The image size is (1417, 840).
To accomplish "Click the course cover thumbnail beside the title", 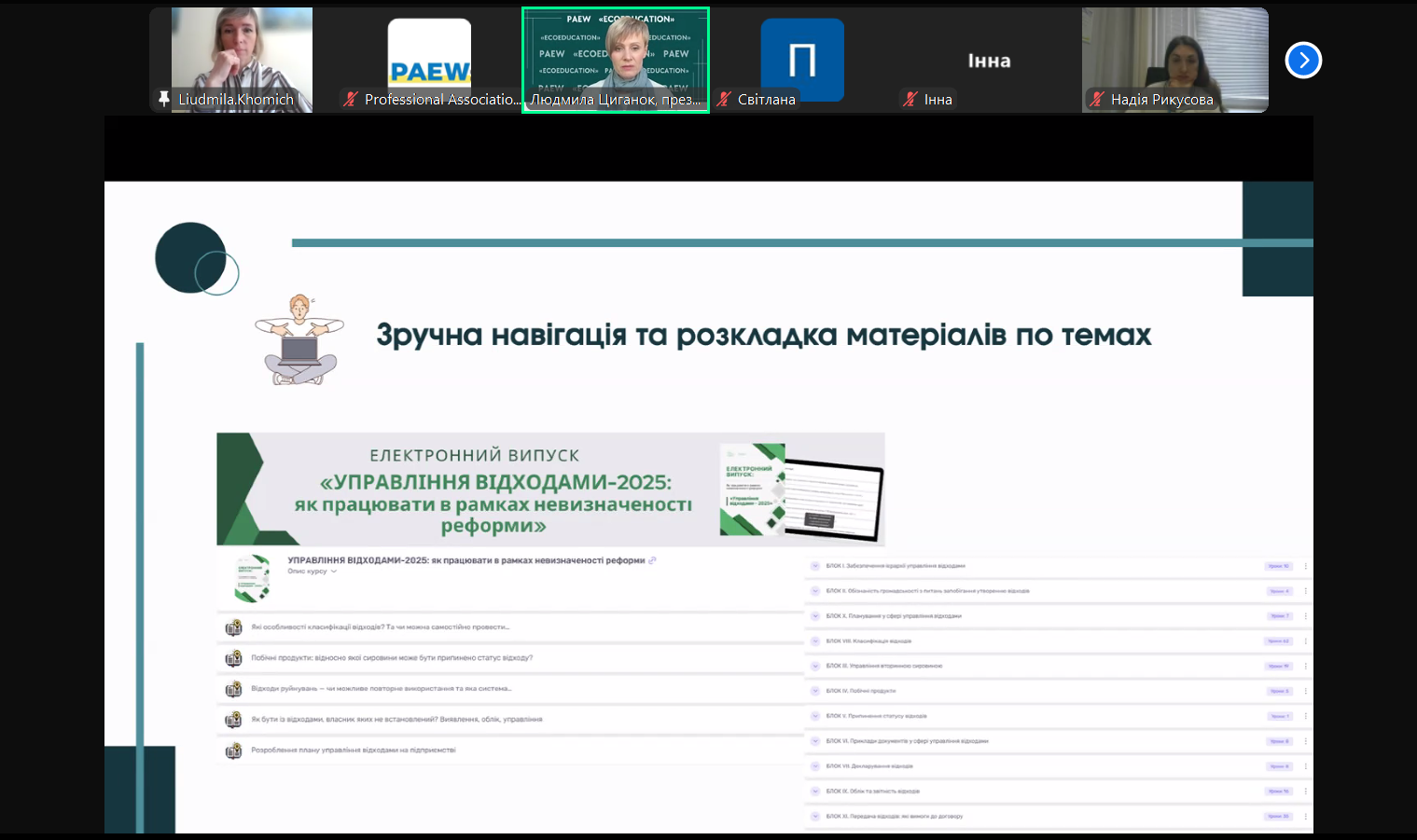I will click(252, 578).
